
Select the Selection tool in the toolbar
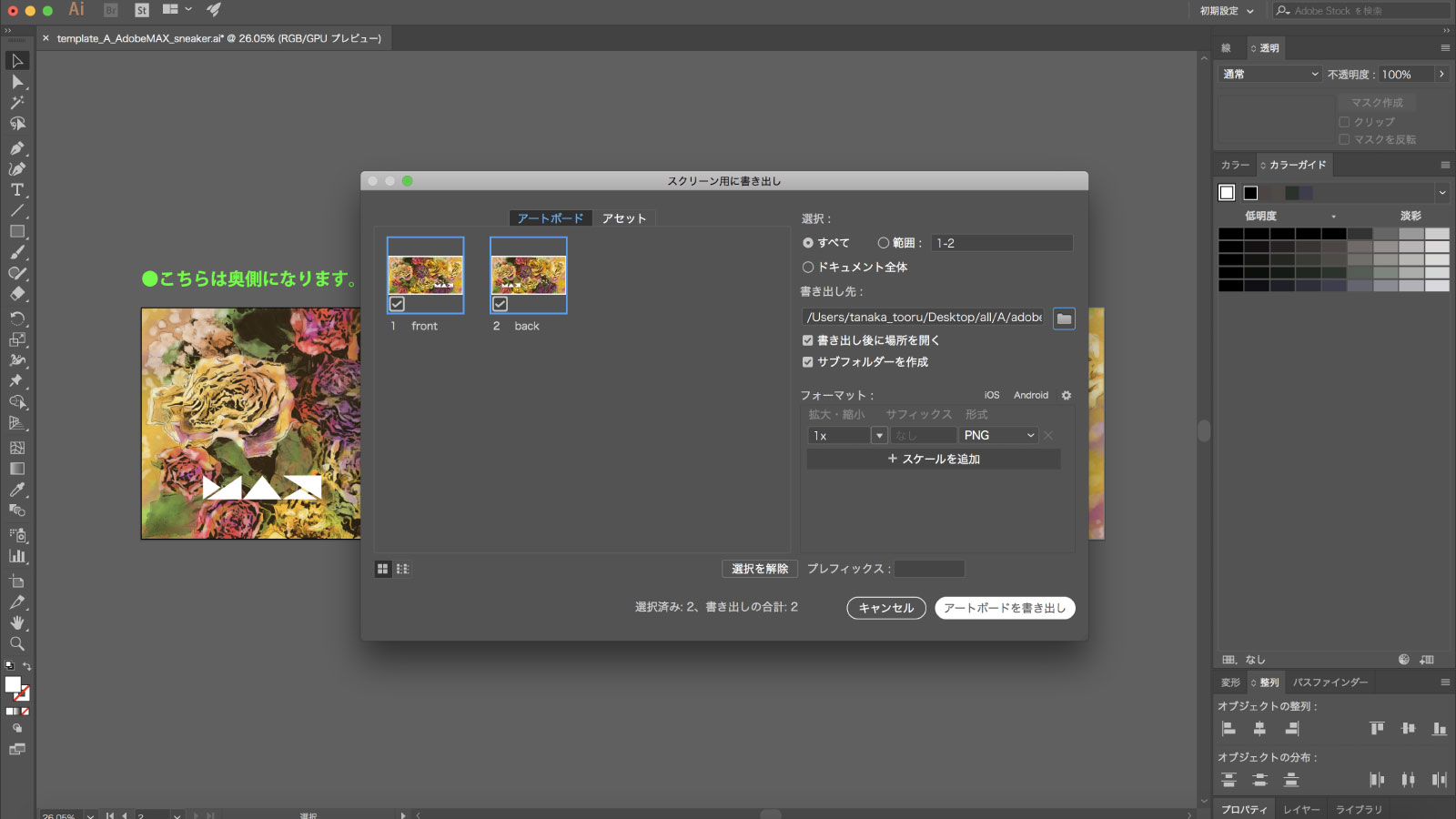pyautogui.click(x=16, y=61)
